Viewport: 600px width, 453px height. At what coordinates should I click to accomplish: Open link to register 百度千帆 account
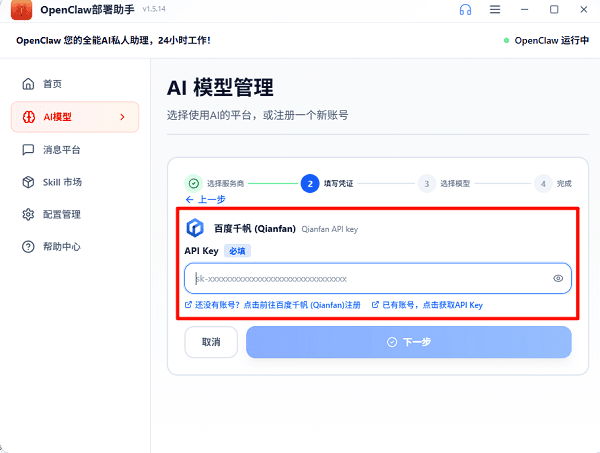point(273,305)
